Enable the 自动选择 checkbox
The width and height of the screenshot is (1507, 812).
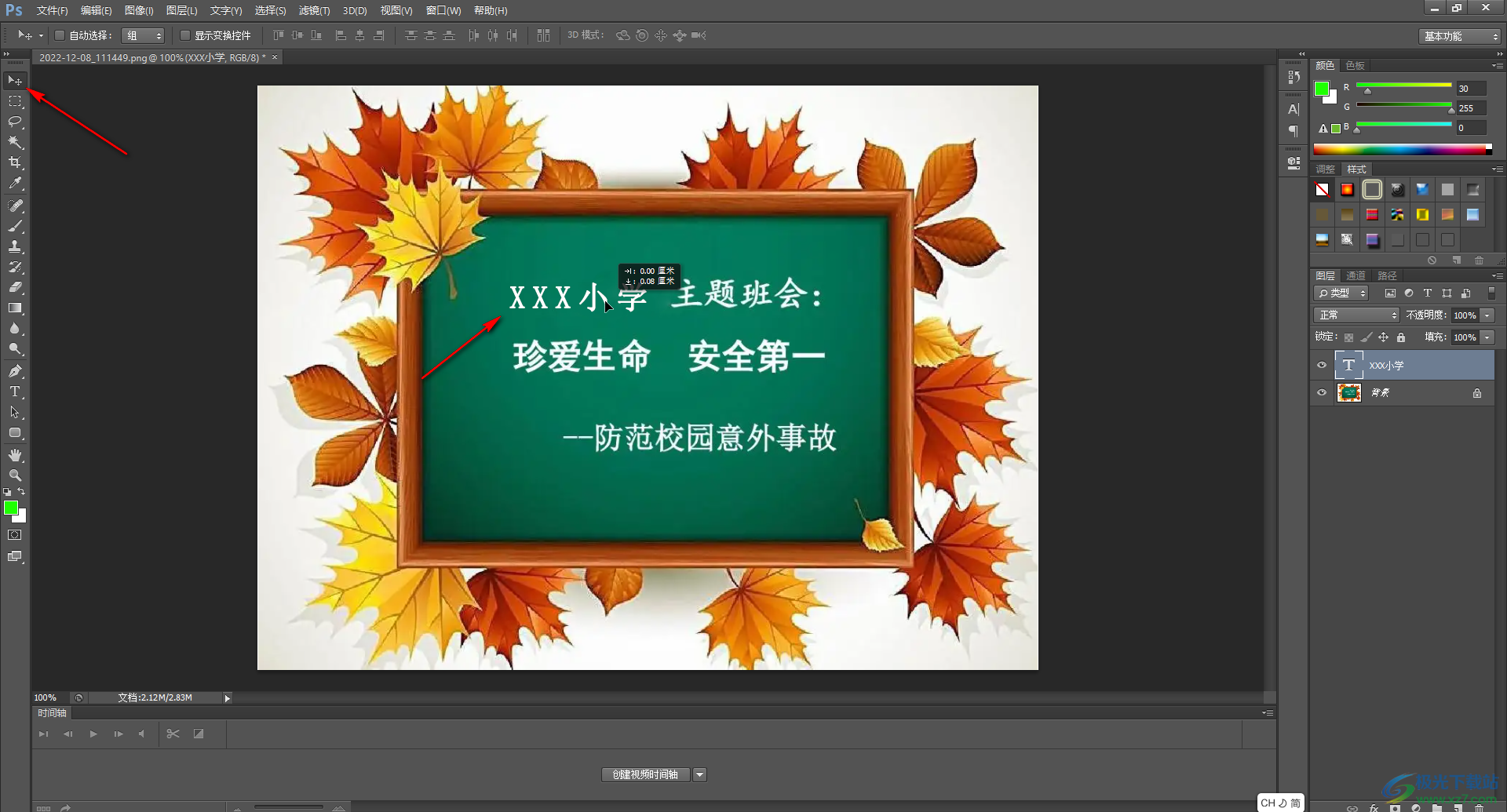pos(60,35)
